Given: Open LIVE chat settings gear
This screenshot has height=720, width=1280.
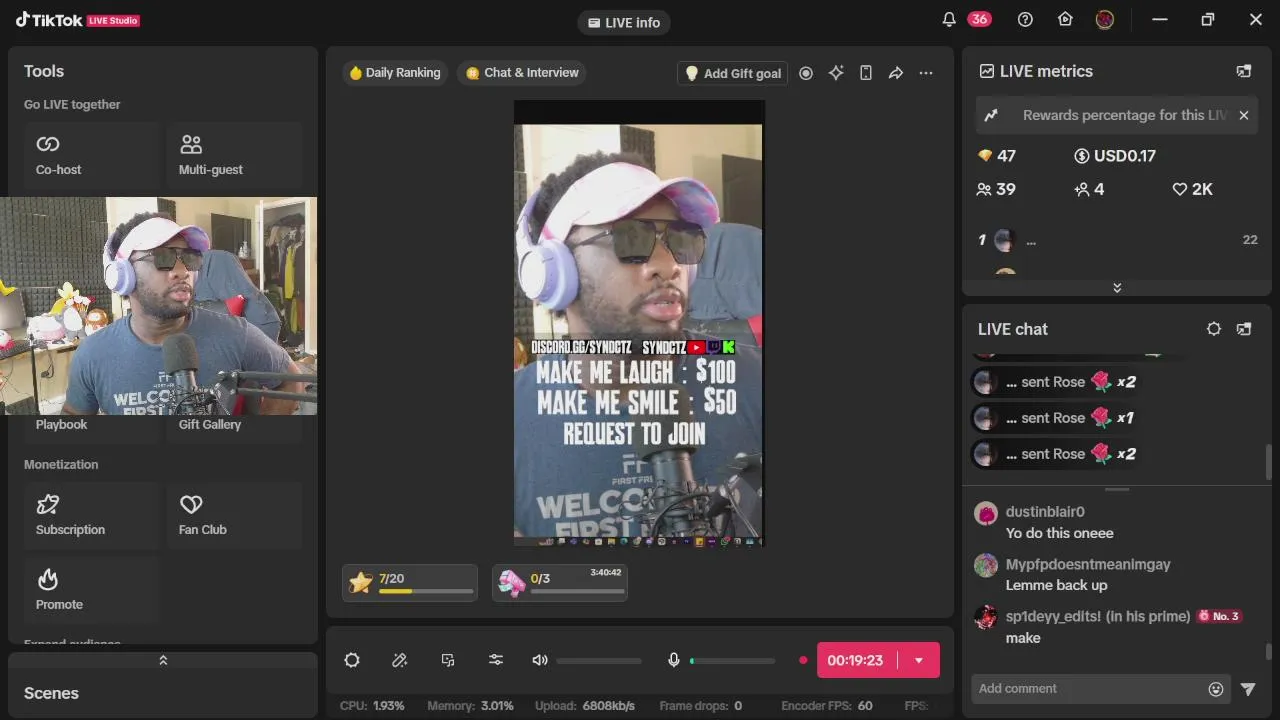Looking at the screenshot, I should click(x=1214, y=329).
